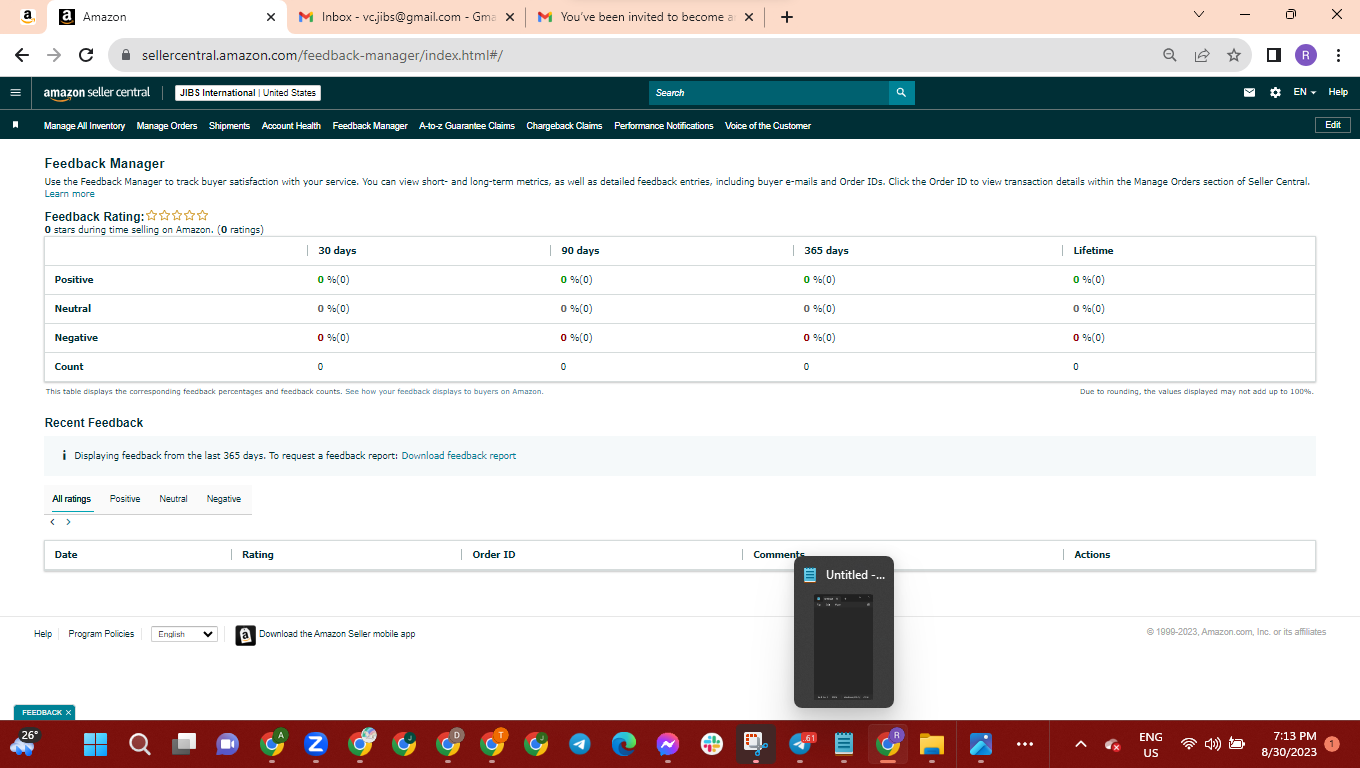
Task: Toggle the browser side panel icon
Action: point(1274,55)
